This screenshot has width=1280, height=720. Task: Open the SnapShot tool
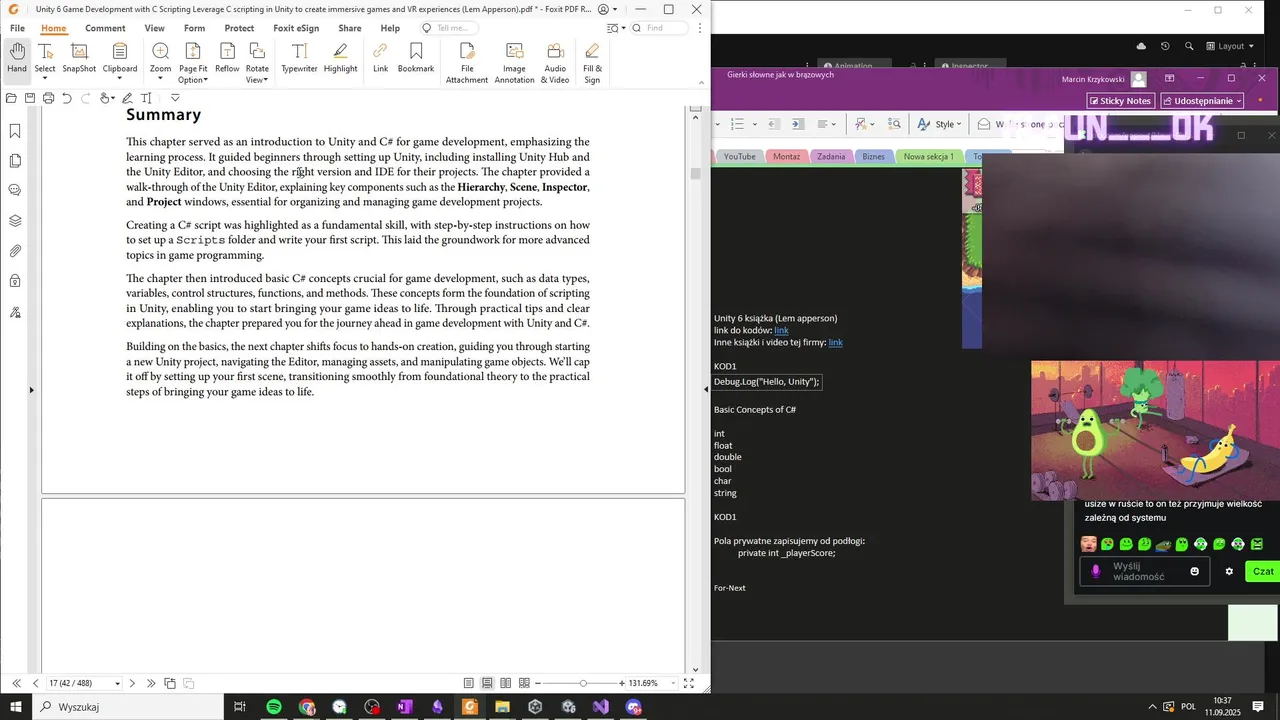coord(79,58)
